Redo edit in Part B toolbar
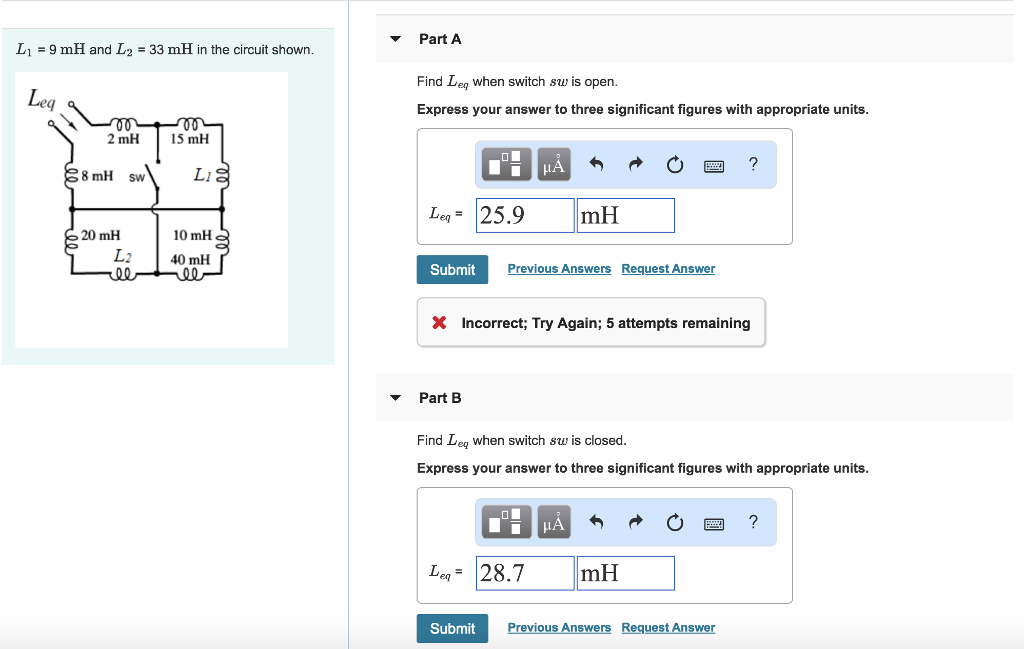The height and width of the screenshot is (649, 1024). pos(635,522)
